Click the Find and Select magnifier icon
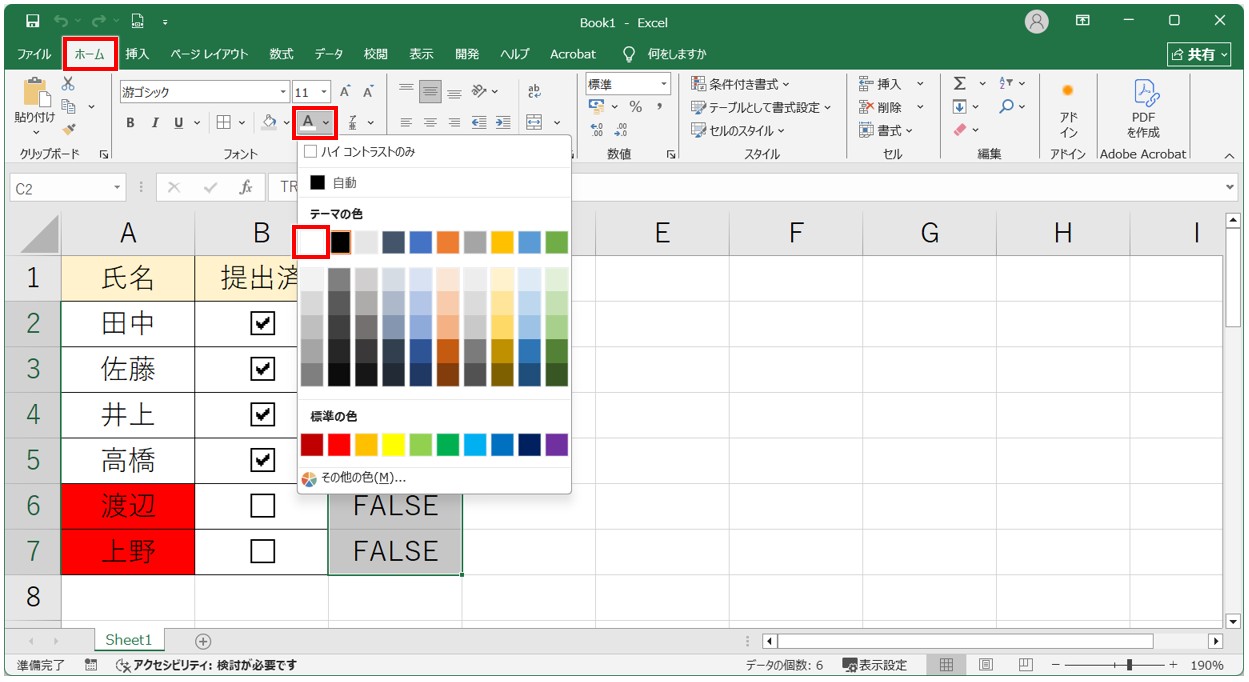The height and width of the screenshot is (682, 1249). click(1006, 107)
